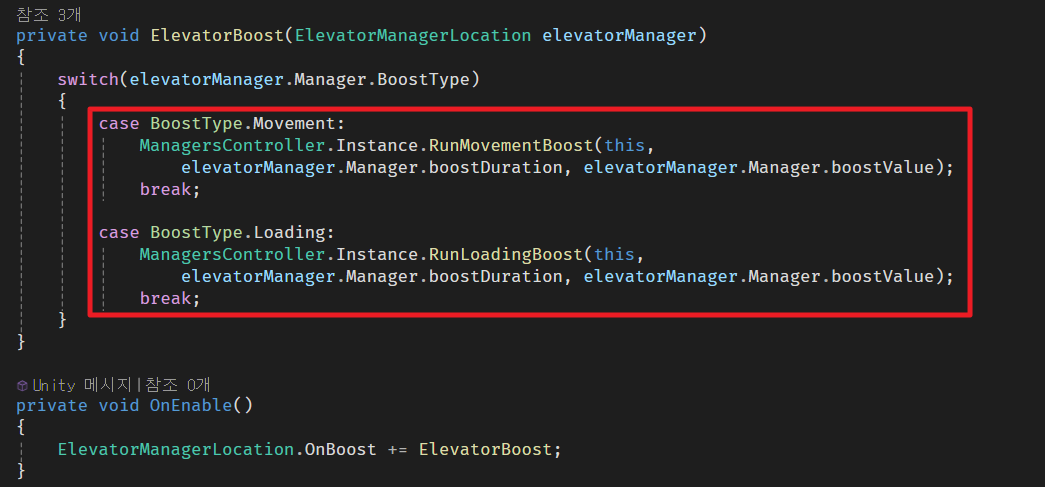Click boostDuration under the RunLoadingBoost call
The width and height of the screenshot is (1045, 487).
(495, 276)
